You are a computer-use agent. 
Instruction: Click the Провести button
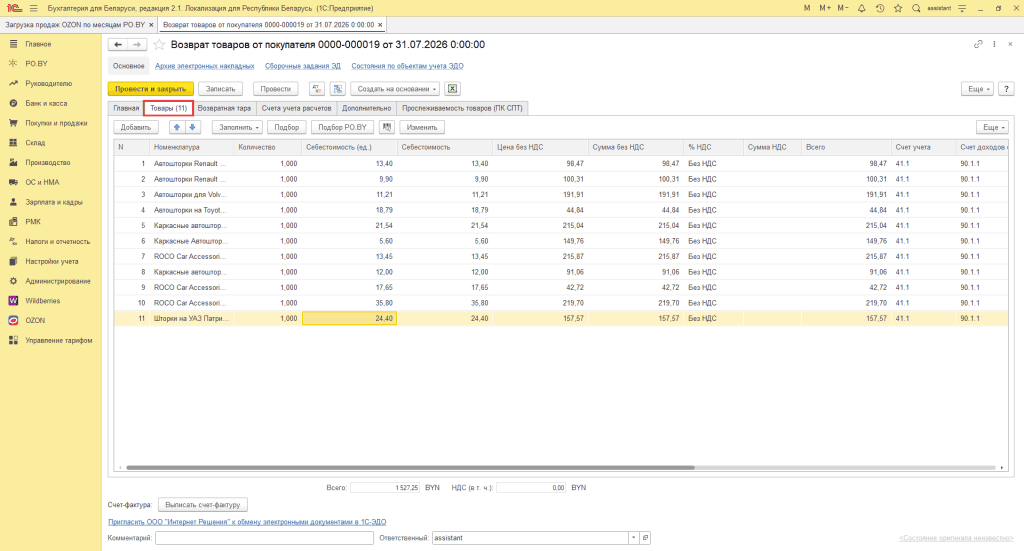coord(275,89)
